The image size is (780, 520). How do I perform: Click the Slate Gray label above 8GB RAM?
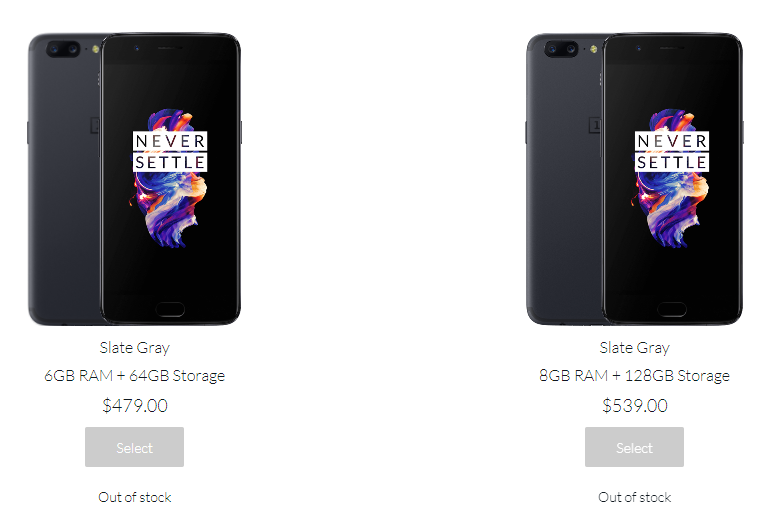click(x=634, y=348)
